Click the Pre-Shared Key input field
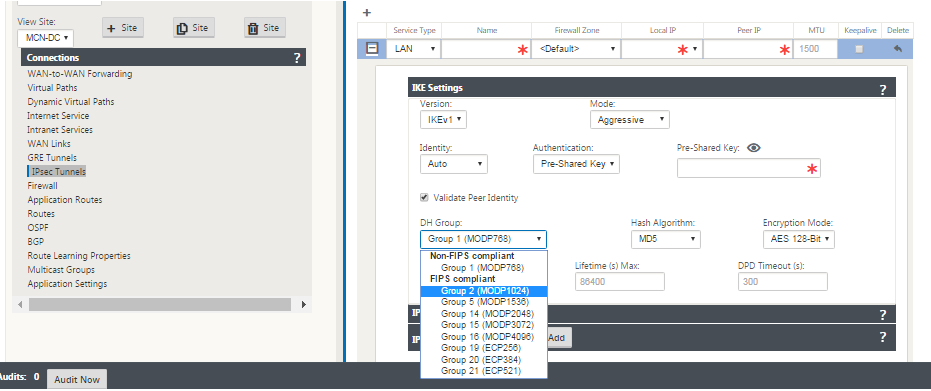Viewport: 931px width, 391px height. coord(748,169)
